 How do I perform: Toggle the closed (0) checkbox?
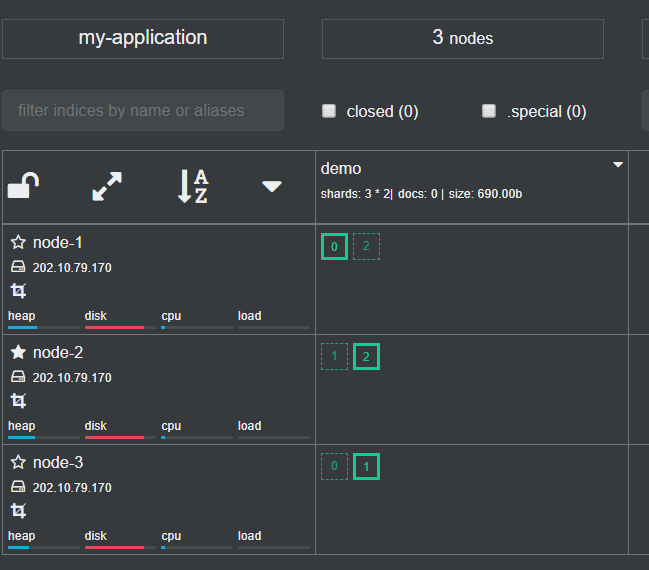[x=329, y=111]
